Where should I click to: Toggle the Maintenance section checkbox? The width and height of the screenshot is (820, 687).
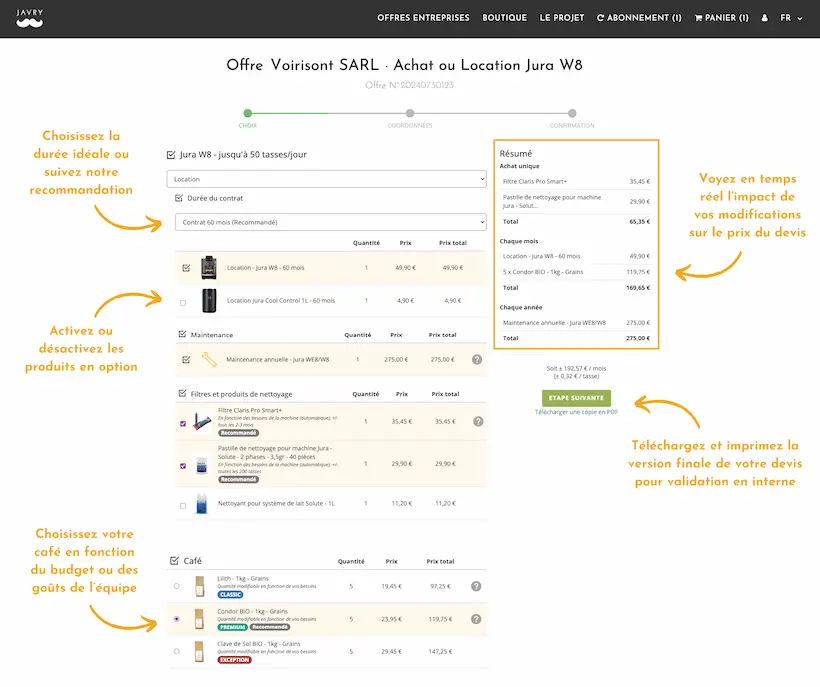(x=183, y=334)
